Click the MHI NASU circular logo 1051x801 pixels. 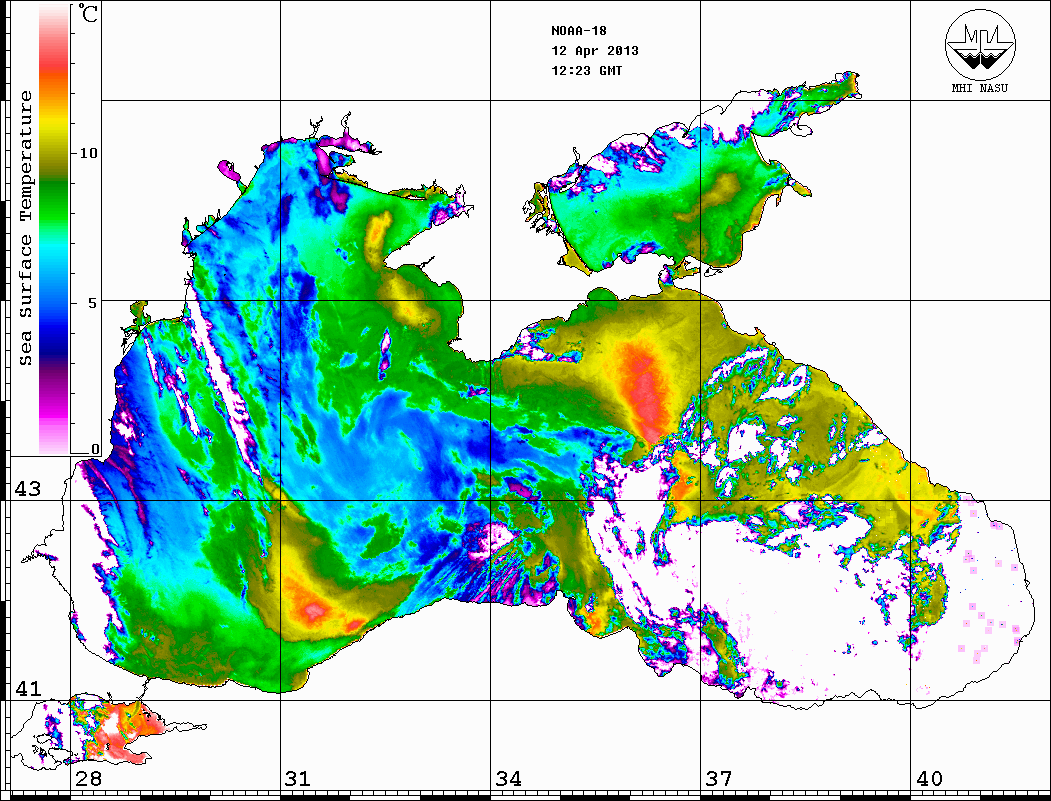980,44
